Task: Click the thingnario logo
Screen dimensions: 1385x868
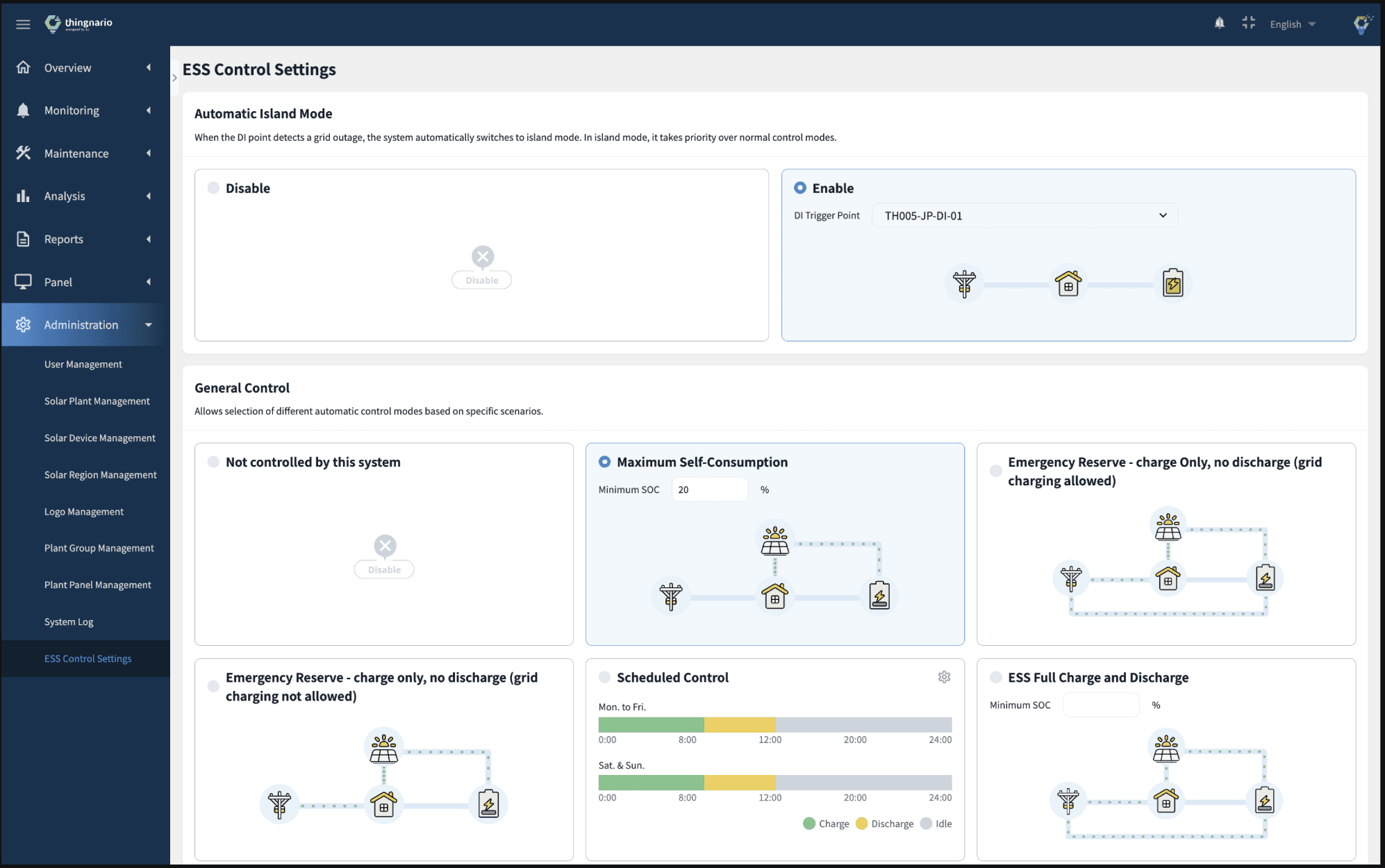Action: [78, 24]
